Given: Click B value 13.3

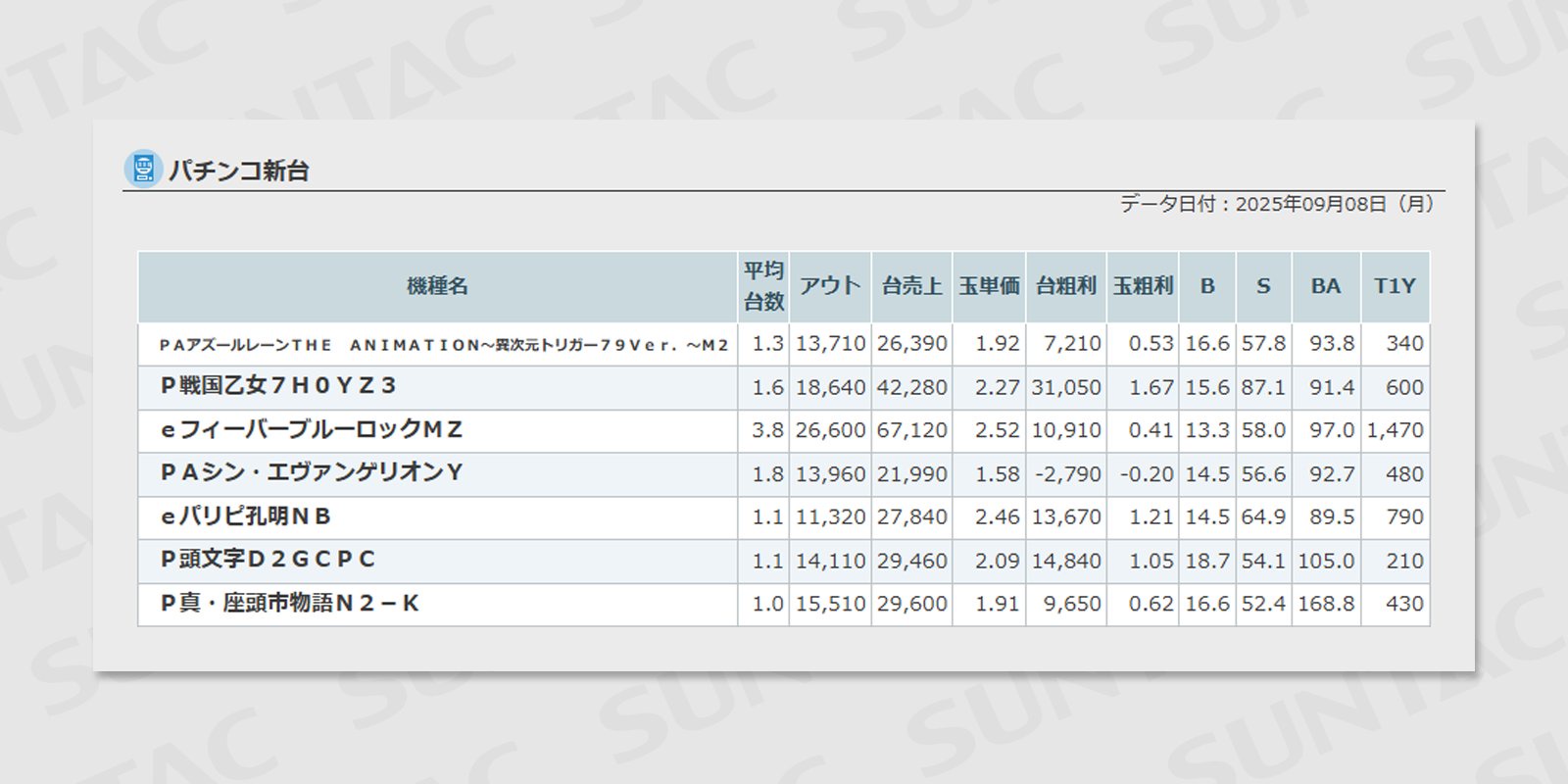Looking at the screenshot, I should [1207, 430].
